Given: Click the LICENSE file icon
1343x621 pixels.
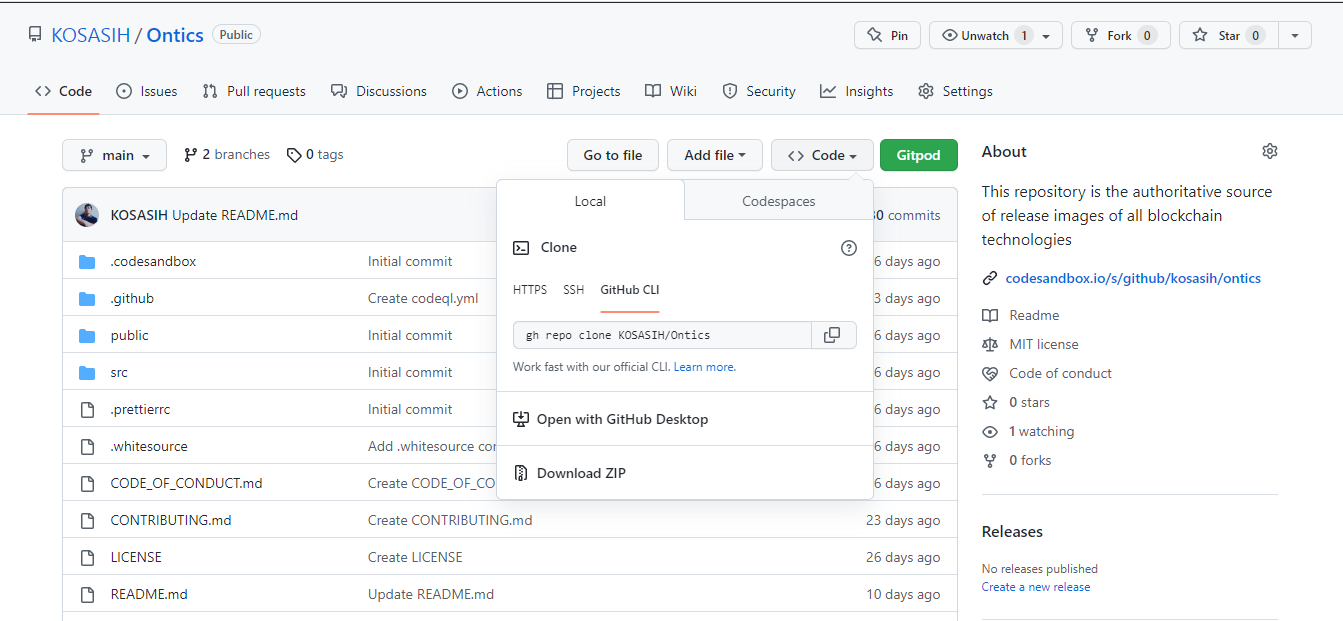Looking at the screenshot, I should click(87, 558).
